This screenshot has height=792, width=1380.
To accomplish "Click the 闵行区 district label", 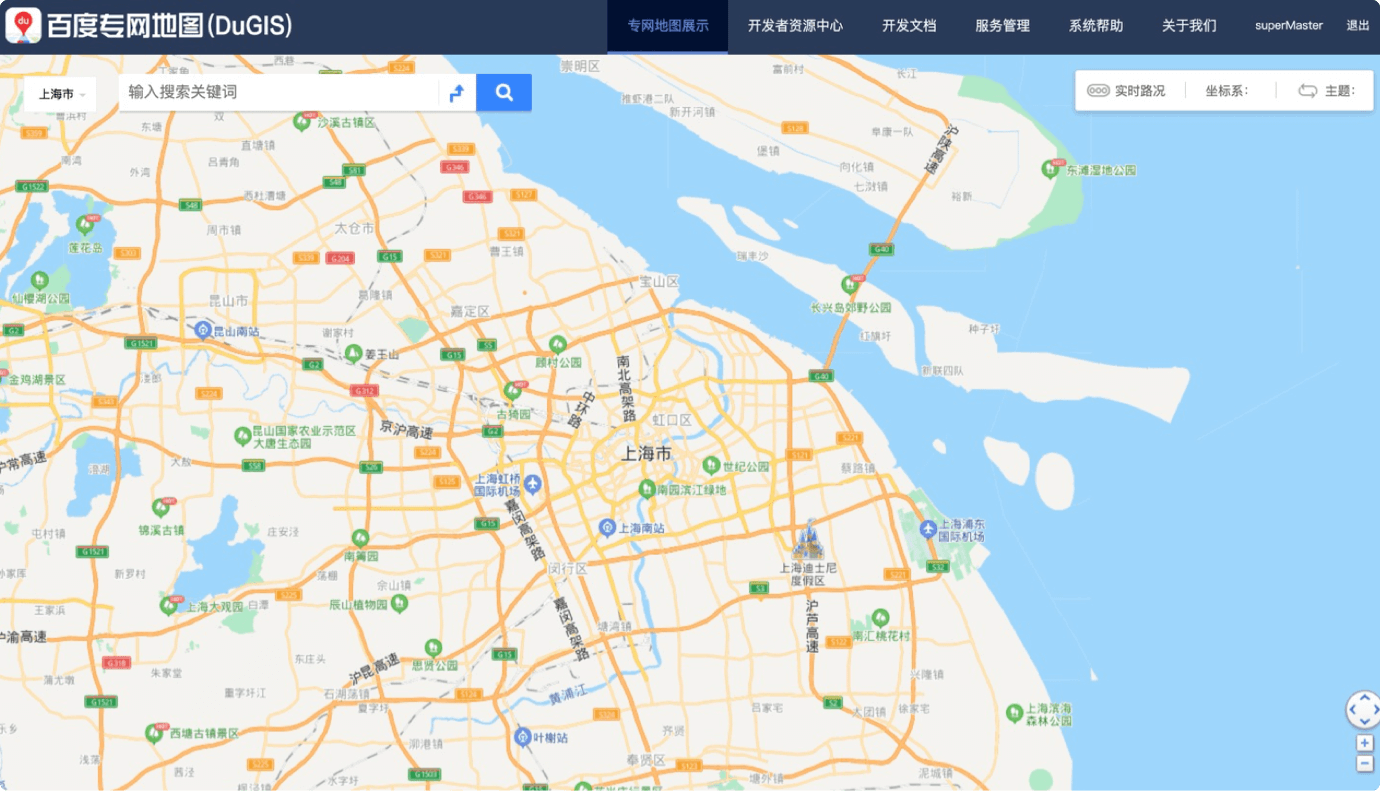I will (x=568, y=568).
